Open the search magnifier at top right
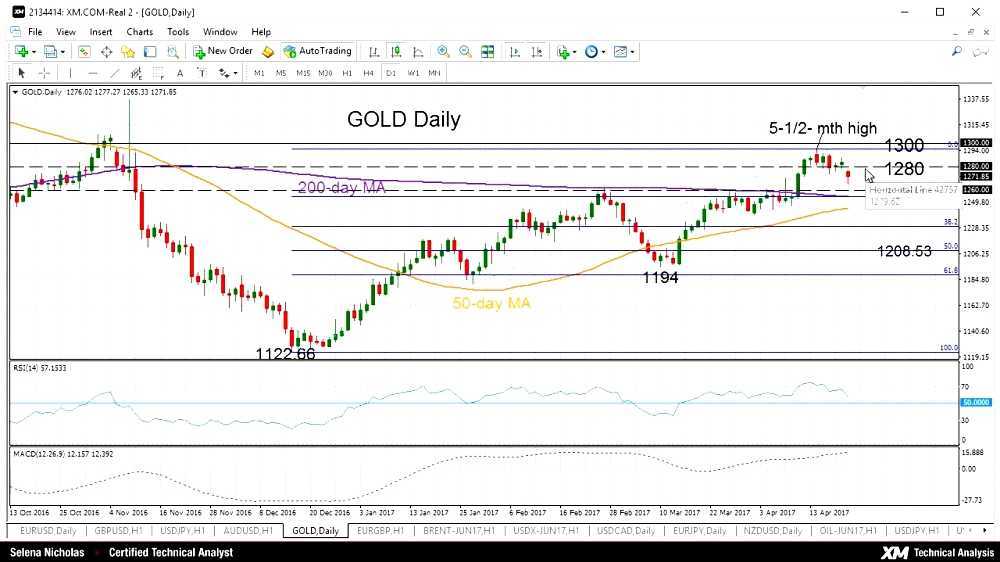Screen dimensions: 1000x562 click(957, 51)
